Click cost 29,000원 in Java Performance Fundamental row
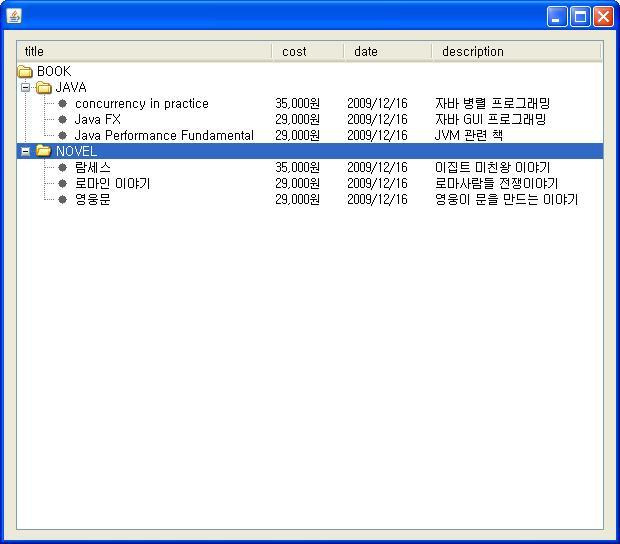The image size is (620, 544). click(x=298, y=136)
